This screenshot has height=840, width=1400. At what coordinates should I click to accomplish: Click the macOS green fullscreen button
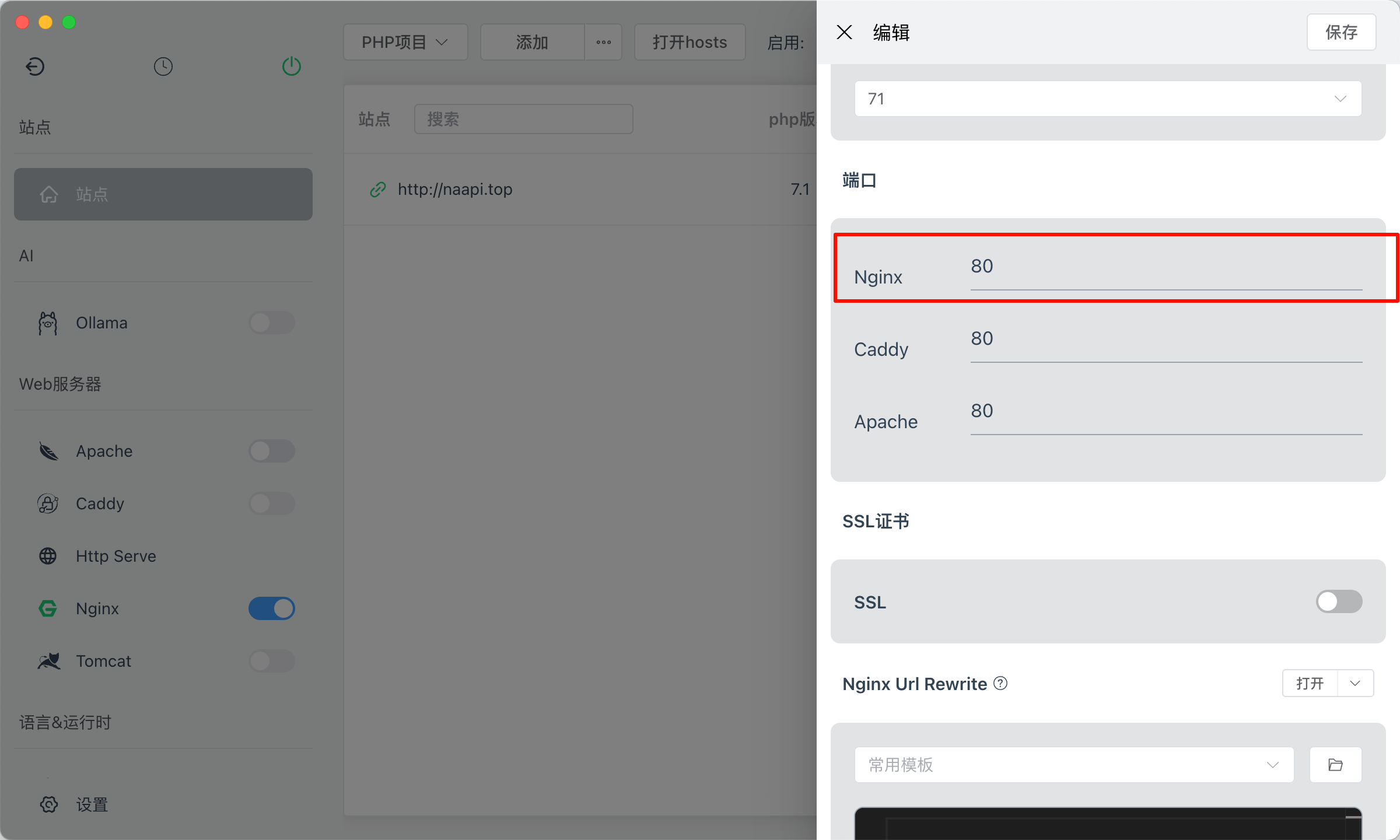[69, 22]
